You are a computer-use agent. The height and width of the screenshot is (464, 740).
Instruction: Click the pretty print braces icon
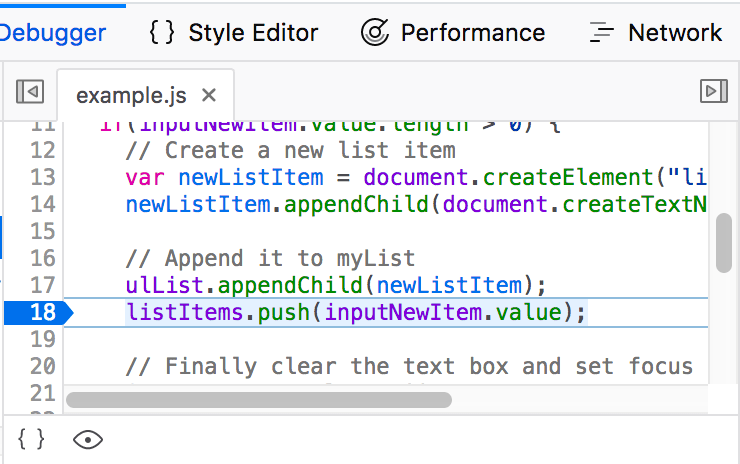31,439
